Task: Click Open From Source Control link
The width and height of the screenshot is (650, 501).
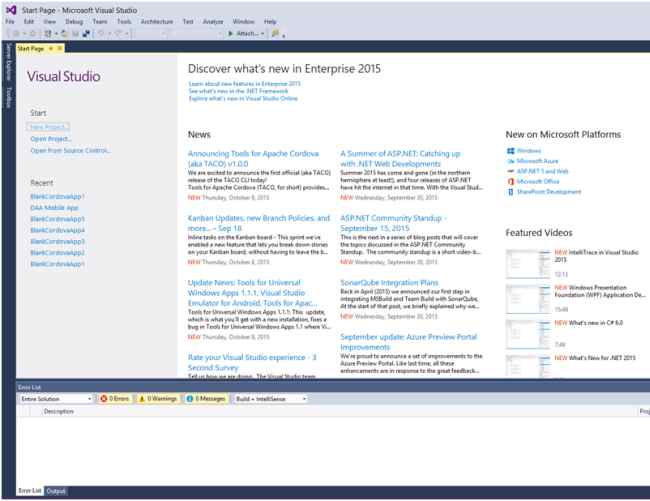Action: (70, 150)
